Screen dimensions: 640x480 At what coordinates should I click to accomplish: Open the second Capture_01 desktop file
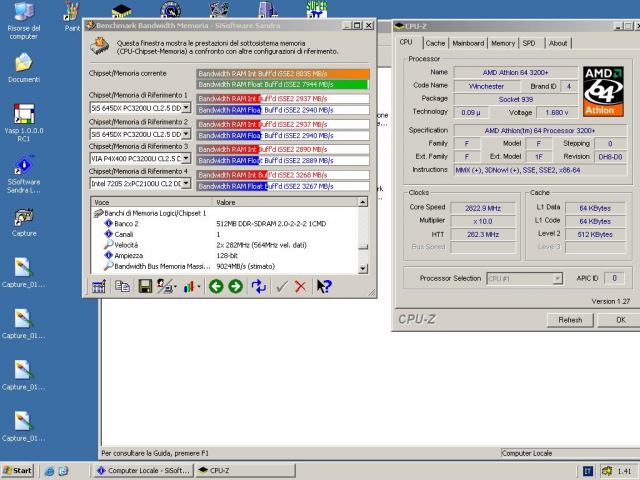click(x=24, y=324)
